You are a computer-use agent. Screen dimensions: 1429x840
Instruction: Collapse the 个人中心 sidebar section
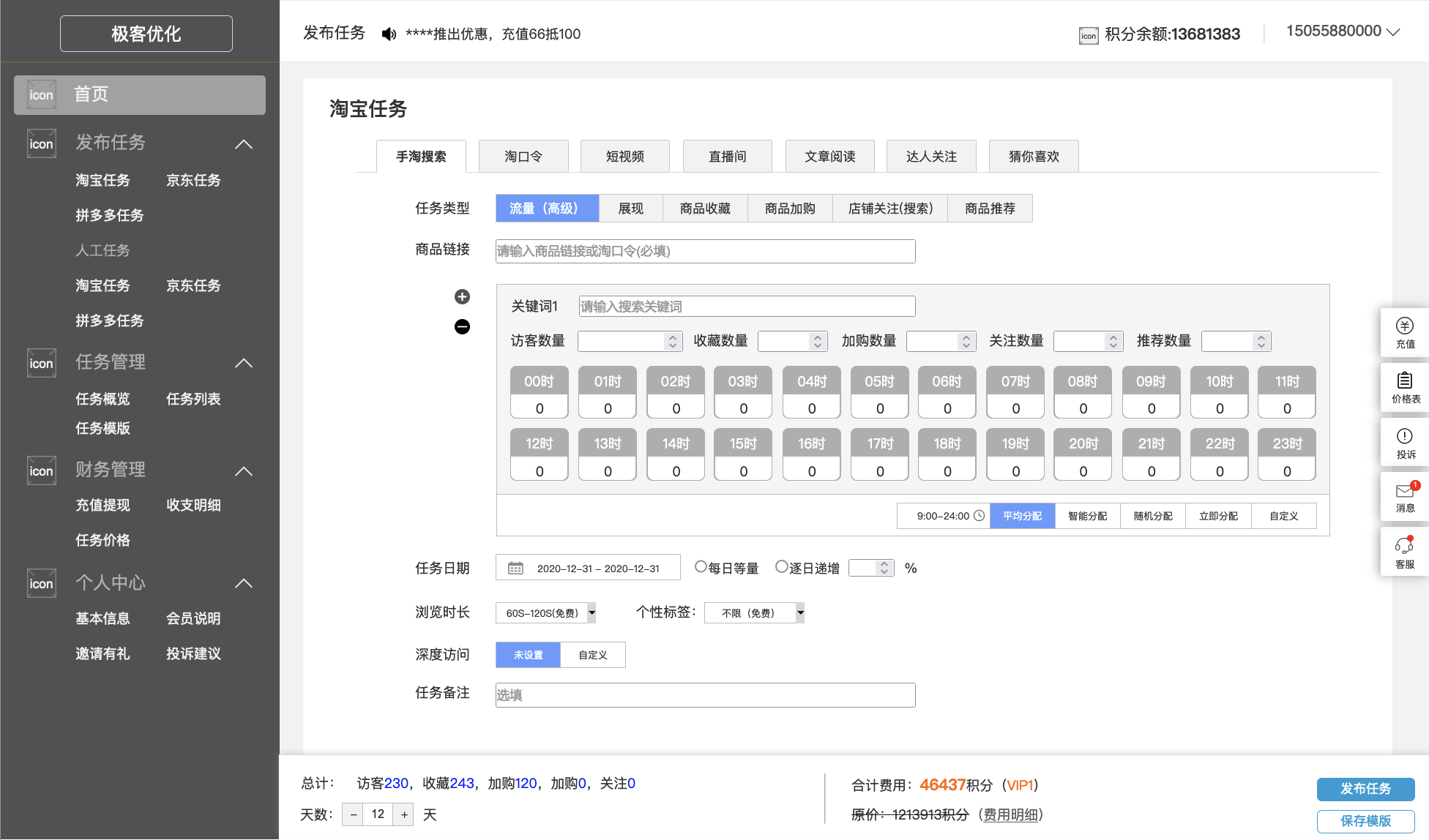pos(244,583)
